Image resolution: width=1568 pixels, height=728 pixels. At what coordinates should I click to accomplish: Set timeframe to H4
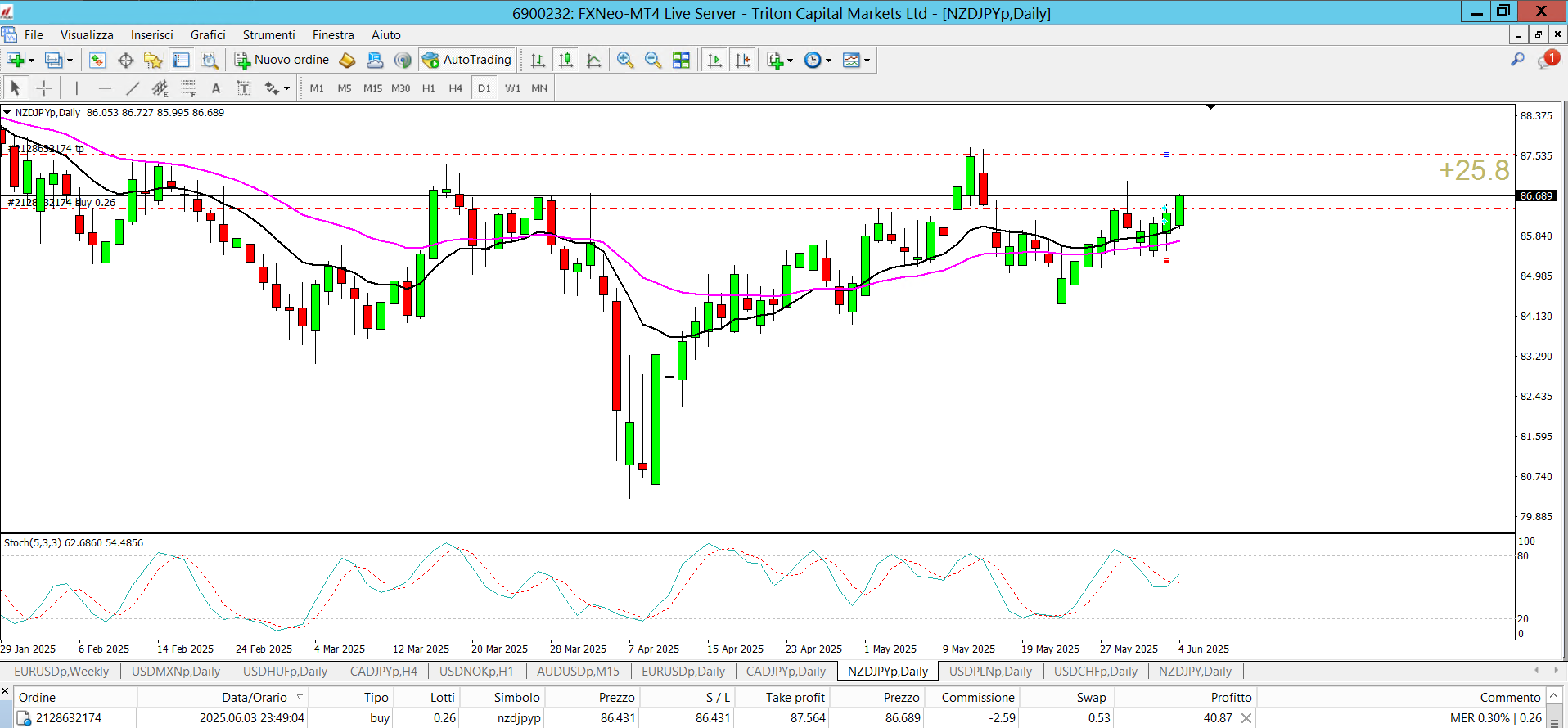(456, 88)
